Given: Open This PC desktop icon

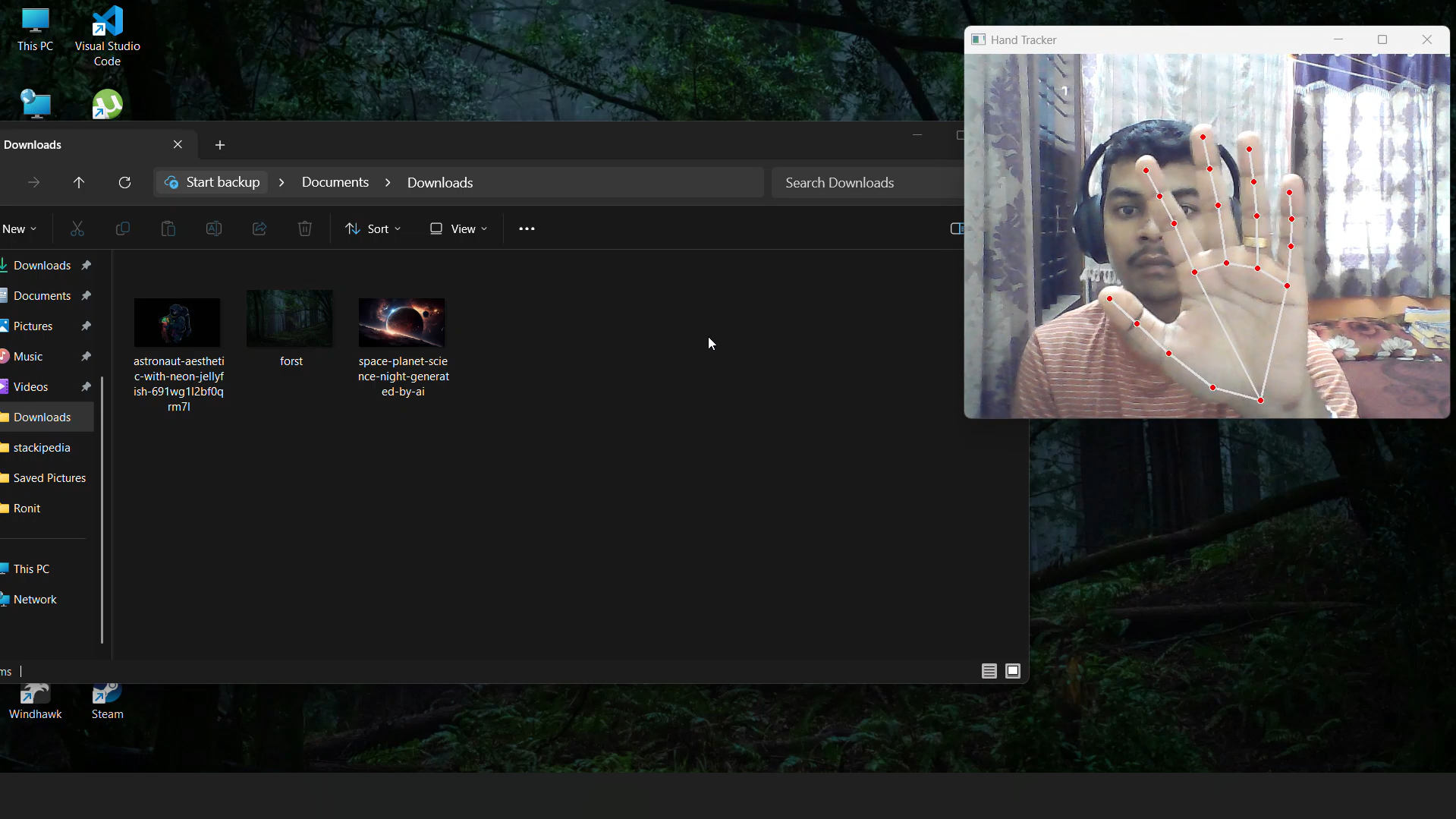Looking at the screenshot, I should (35, 30).
